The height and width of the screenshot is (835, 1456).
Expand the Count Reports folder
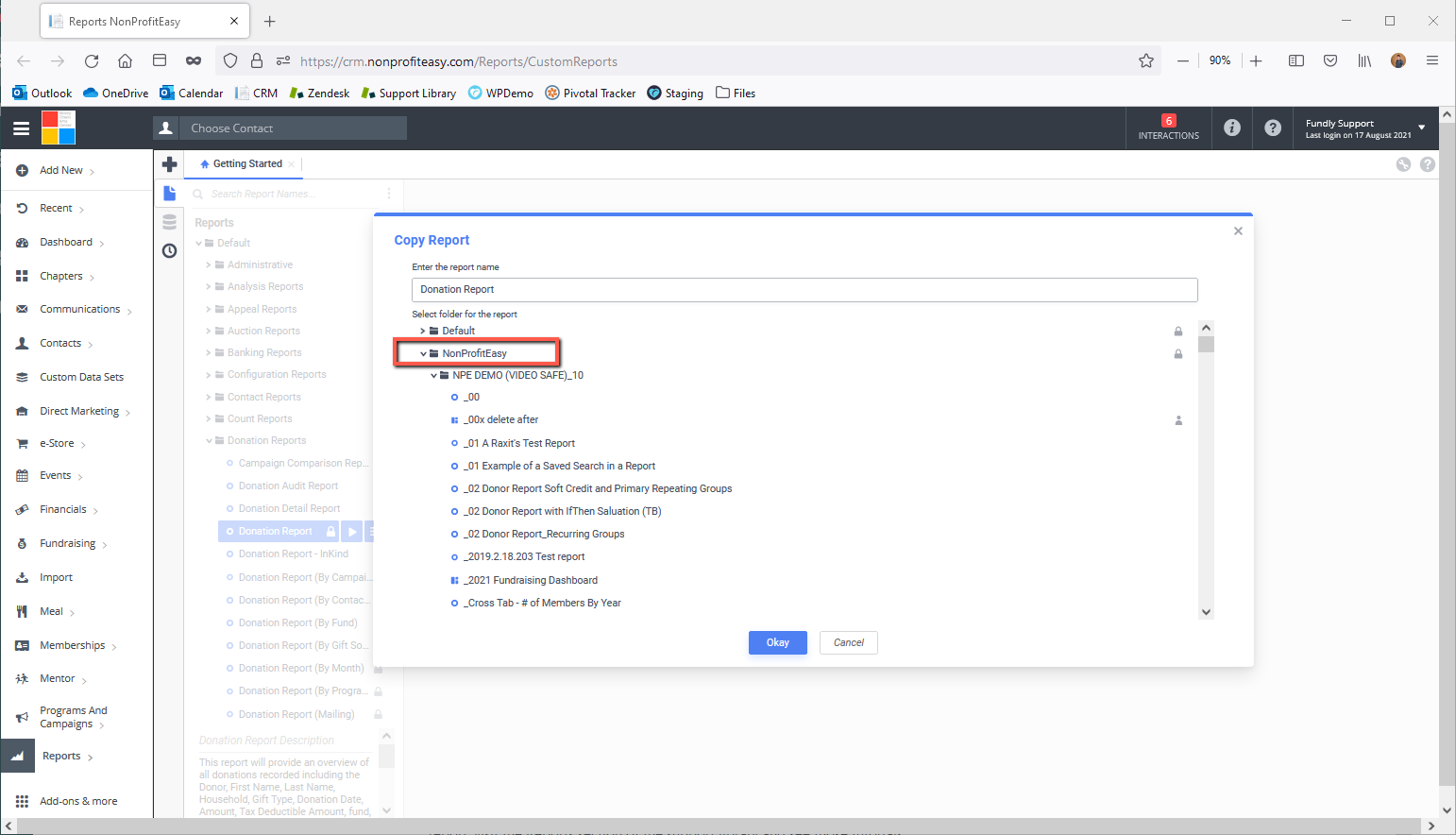pos(208,419)
